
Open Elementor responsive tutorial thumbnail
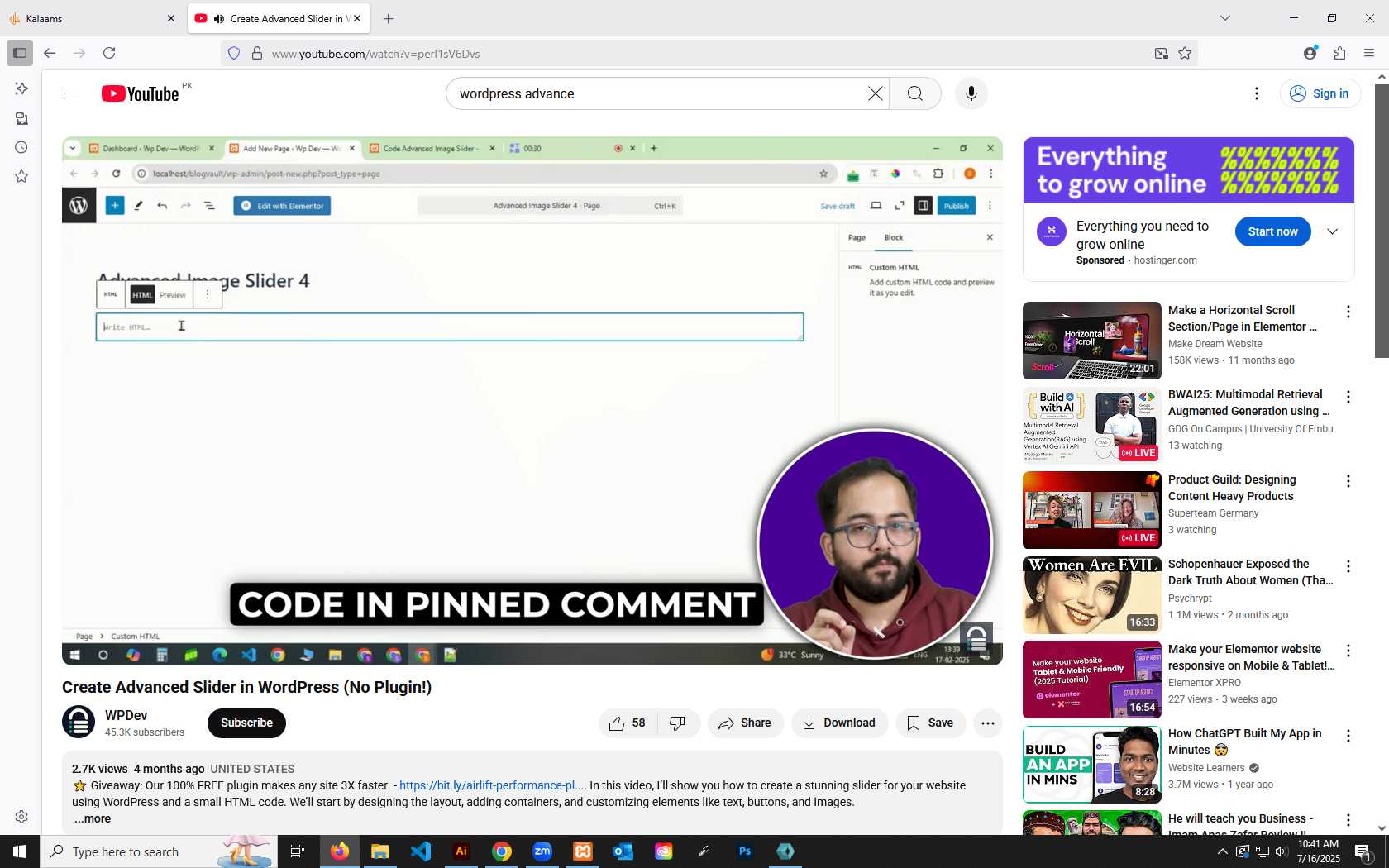[1092, 680]
